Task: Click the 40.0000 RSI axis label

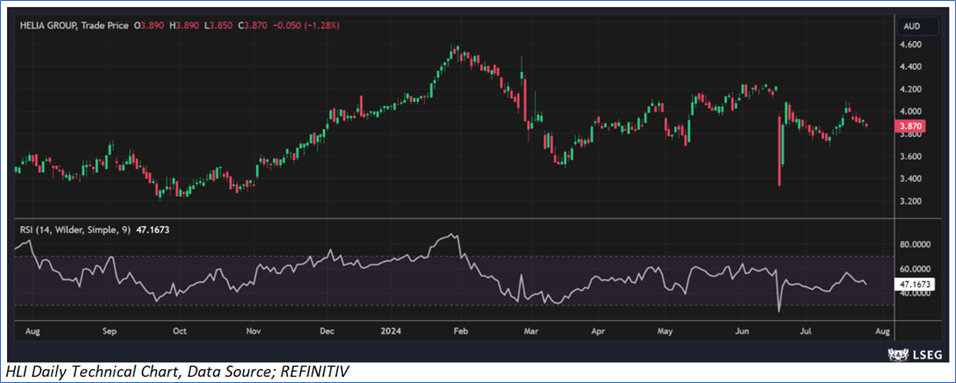Action: click(915, 293)
